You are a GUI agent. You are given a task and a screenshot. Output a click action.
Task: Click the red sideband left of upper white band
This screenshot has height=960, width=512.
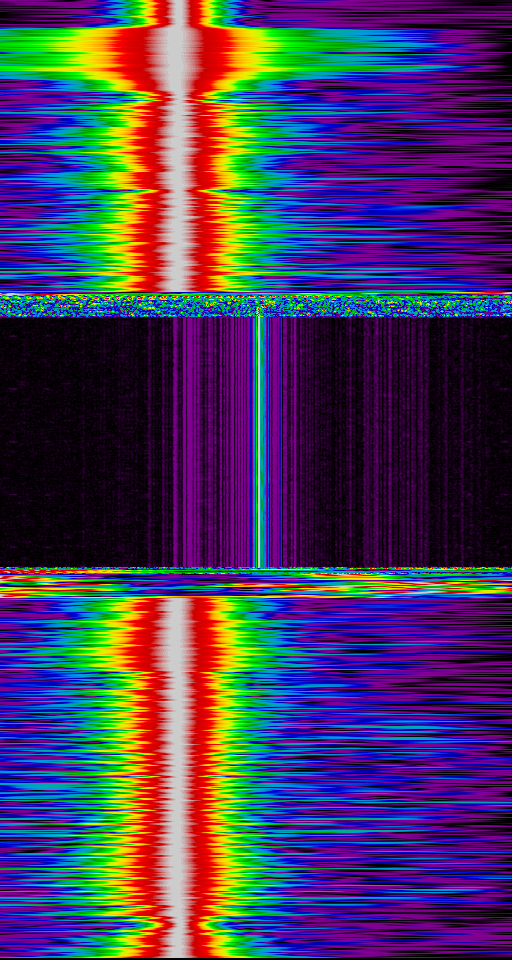tap(146, 184)
